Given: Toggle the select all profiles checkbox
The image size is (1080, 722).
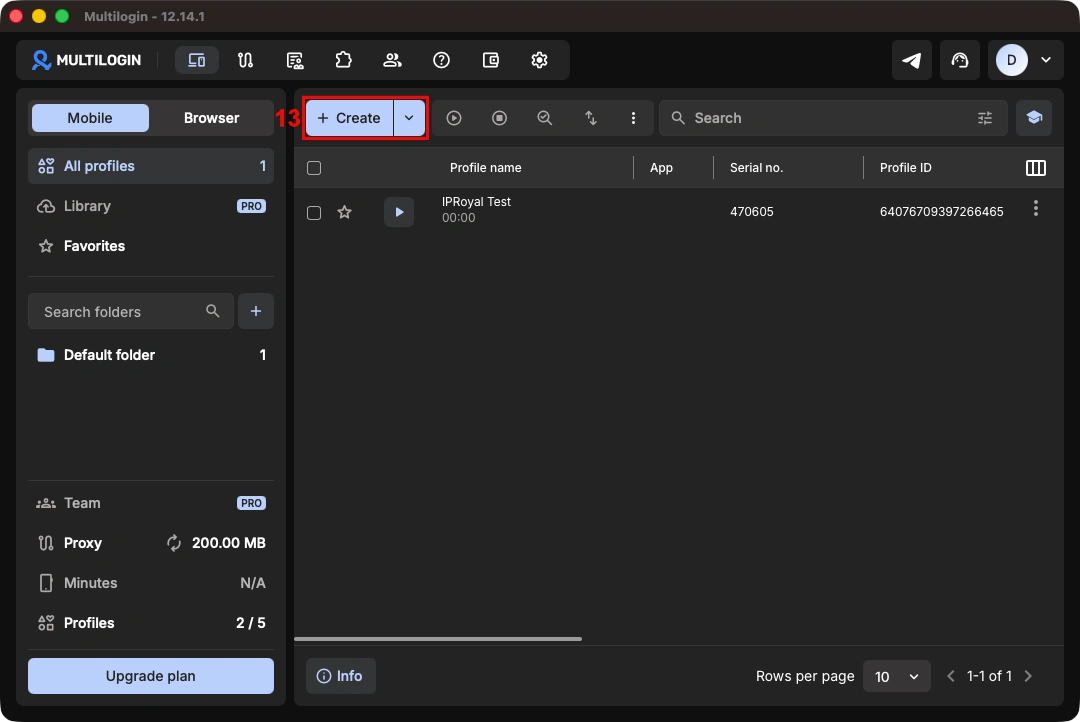Looking at the screenshot, I should tap(314, 167).
